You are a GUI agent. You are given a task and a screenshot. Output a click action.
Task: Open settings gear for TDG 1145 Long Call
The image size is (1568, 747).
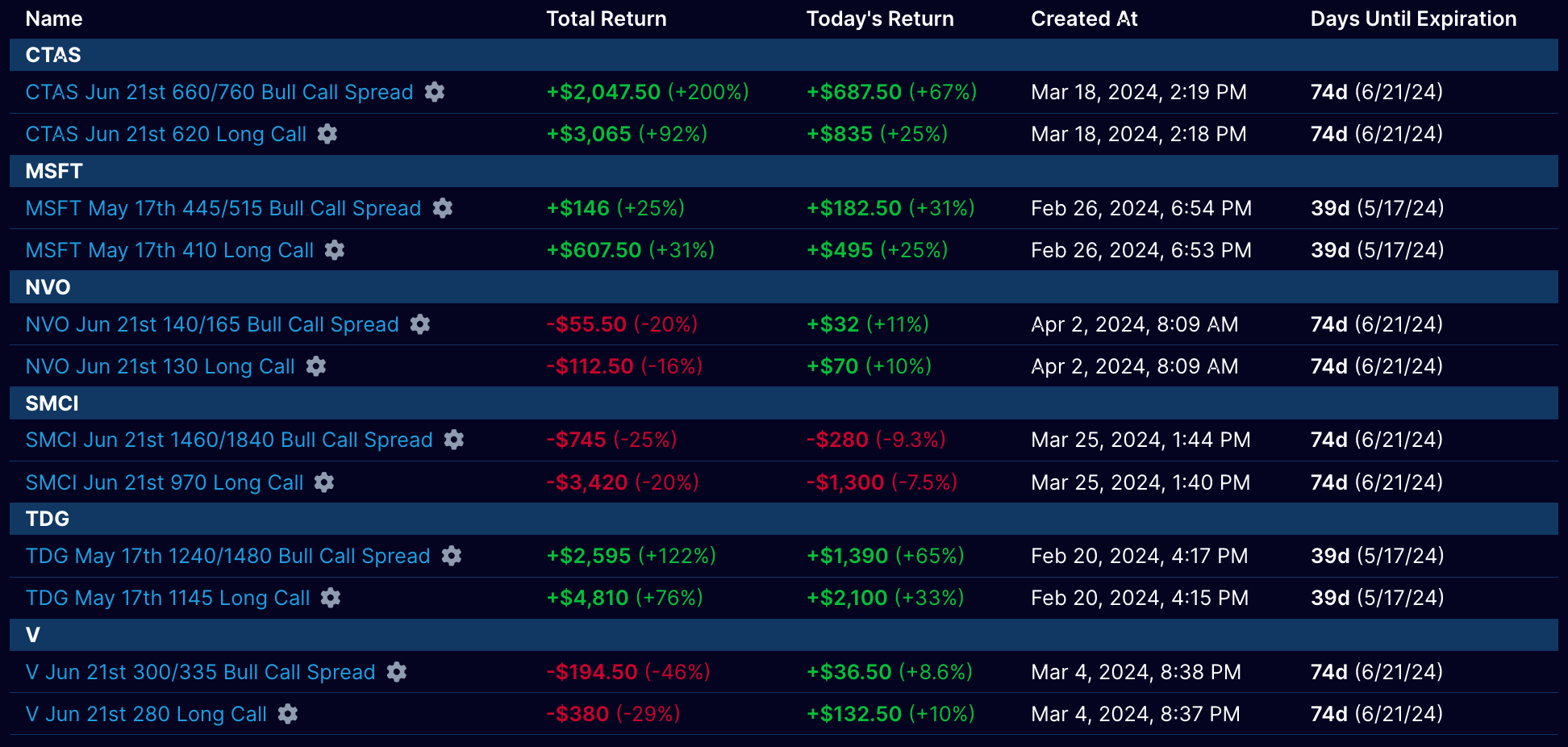[331, 598]
